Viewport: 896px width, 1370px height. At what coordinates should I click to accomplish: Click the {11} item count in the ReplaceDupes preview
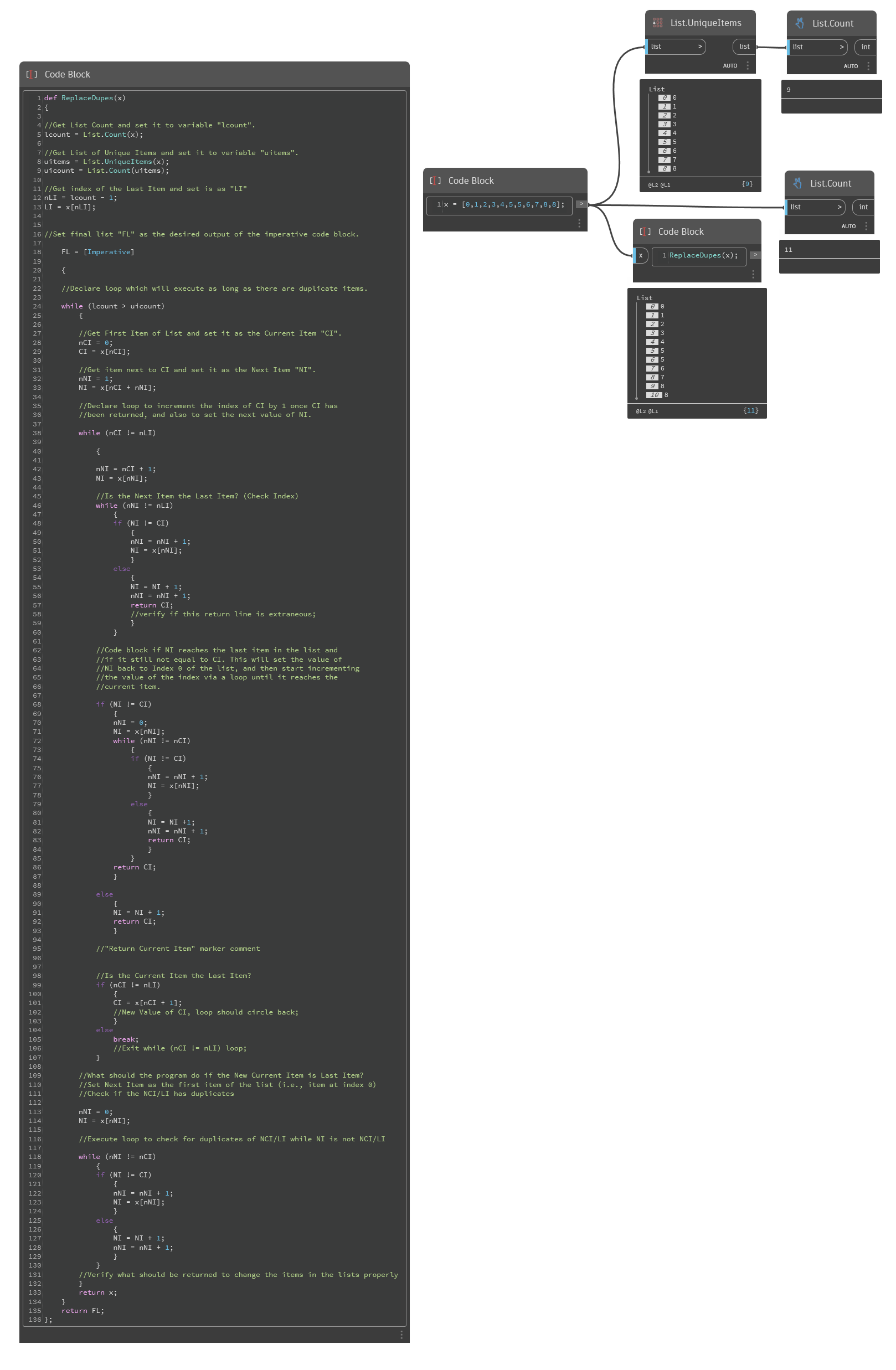click(751, 410)
